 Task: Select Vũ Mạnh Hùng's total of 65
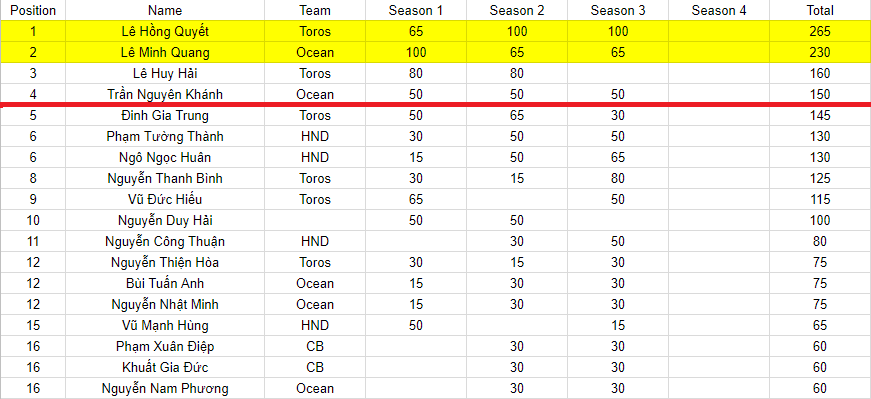point(820,326)
